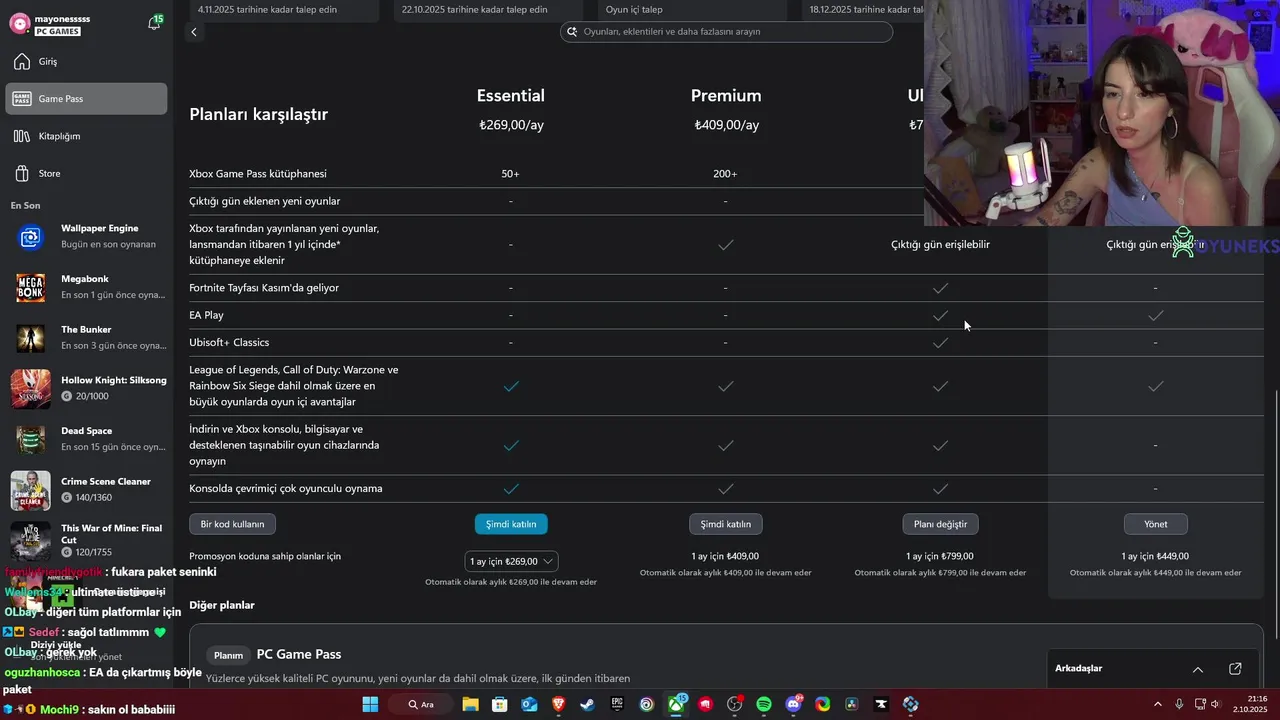Open Kitaplığım library section
Image resolution: width=1280 pixels, height=720 pixels.
coord(86,136)
